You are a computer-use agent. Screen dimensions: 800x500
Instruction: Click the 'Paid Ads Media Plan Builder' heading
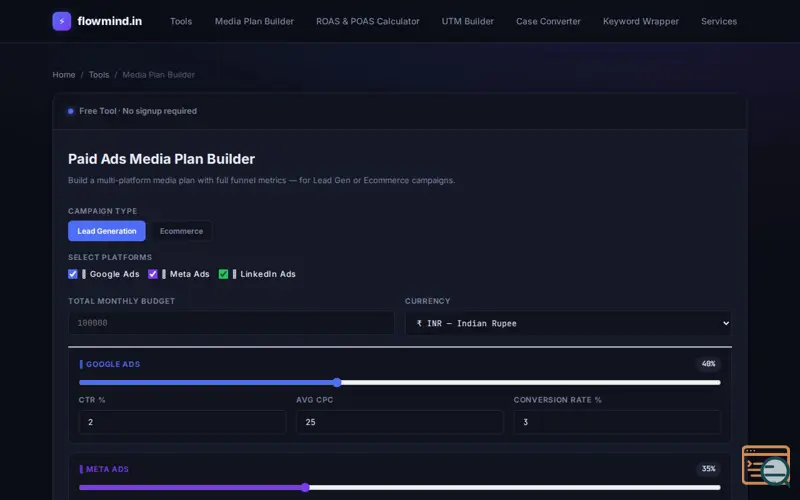161,159
